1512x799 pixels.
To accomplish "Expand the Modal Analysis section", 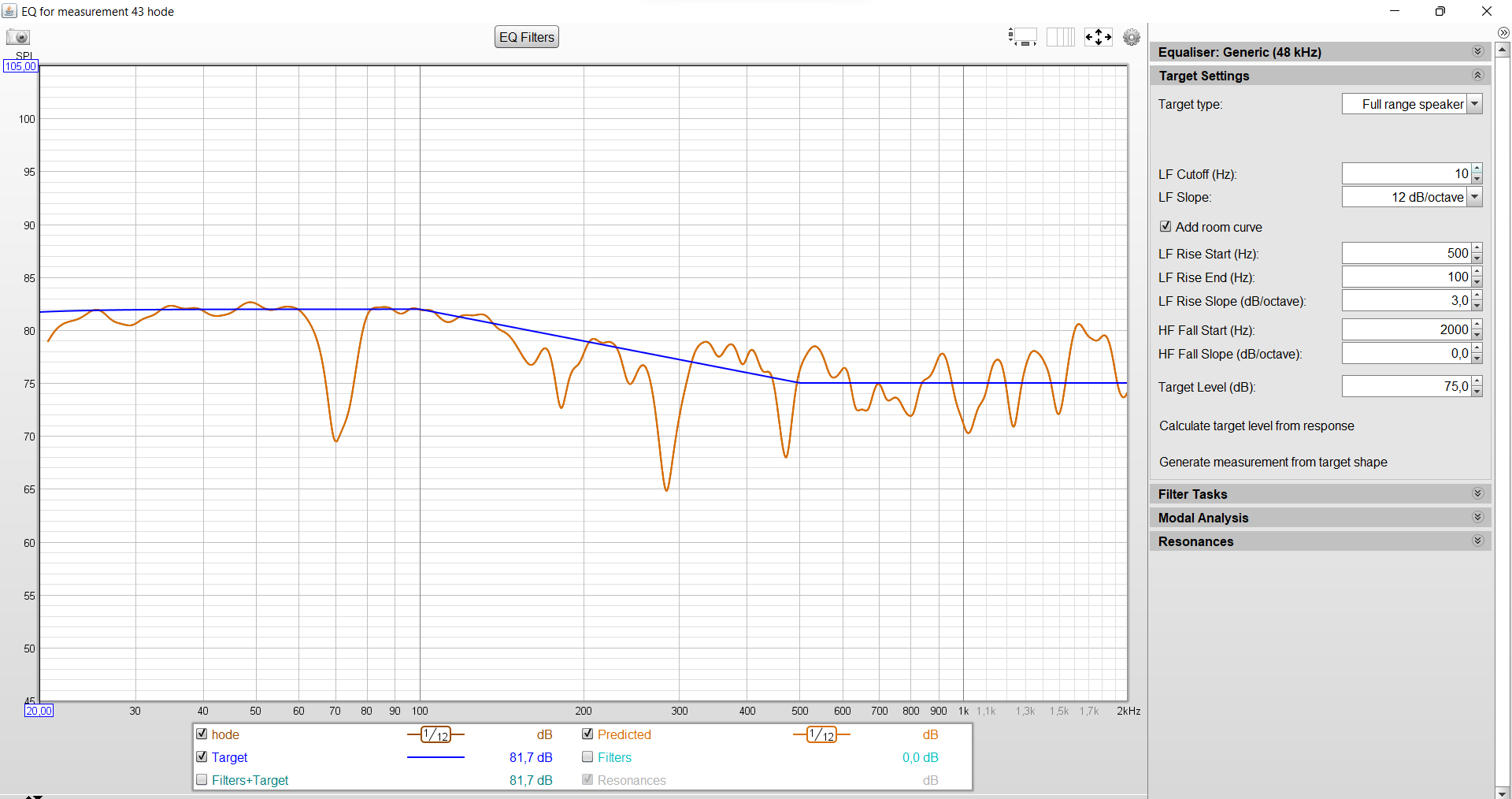I will (x=1477, y=518).
